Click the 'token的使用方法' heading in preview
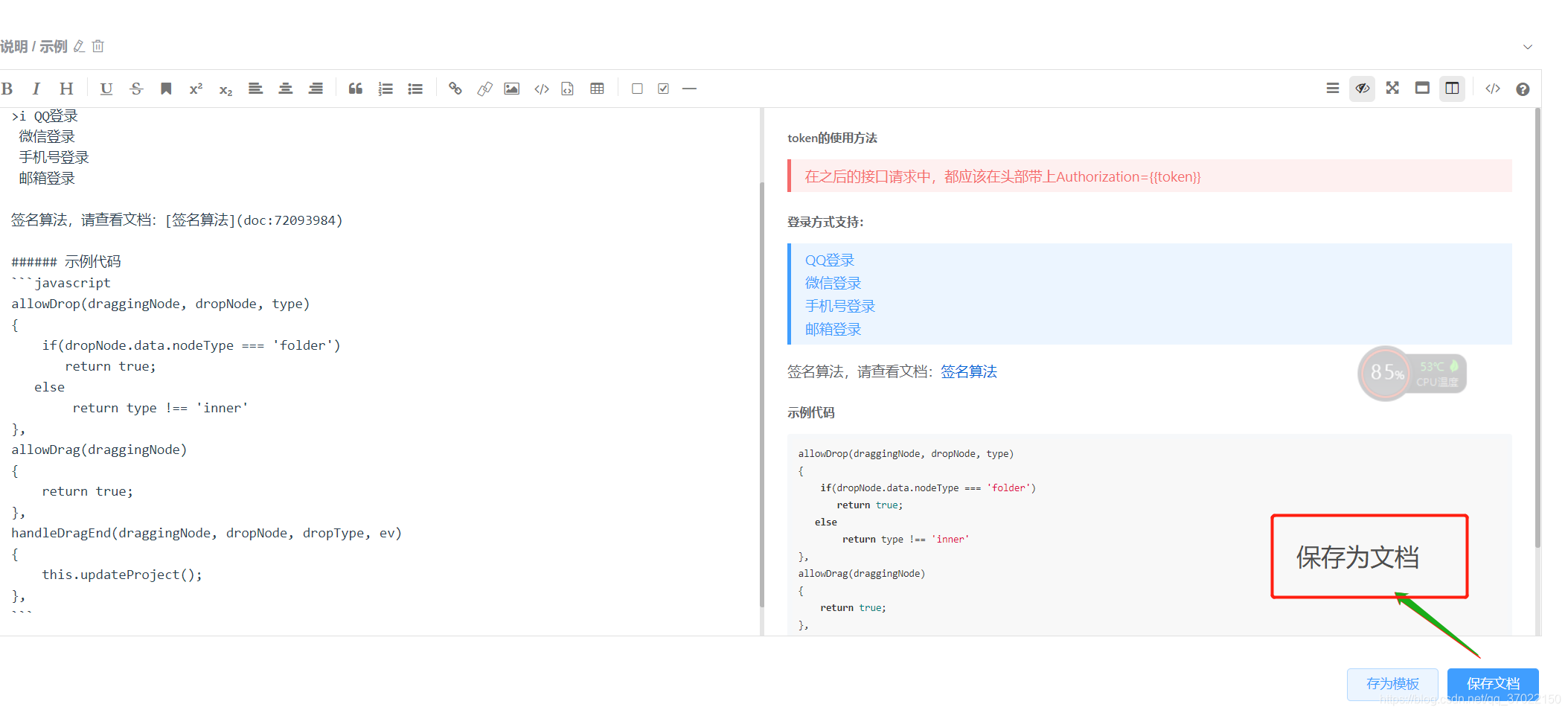This screenshot has width=1568, height=713. click(x=832, y=138)
